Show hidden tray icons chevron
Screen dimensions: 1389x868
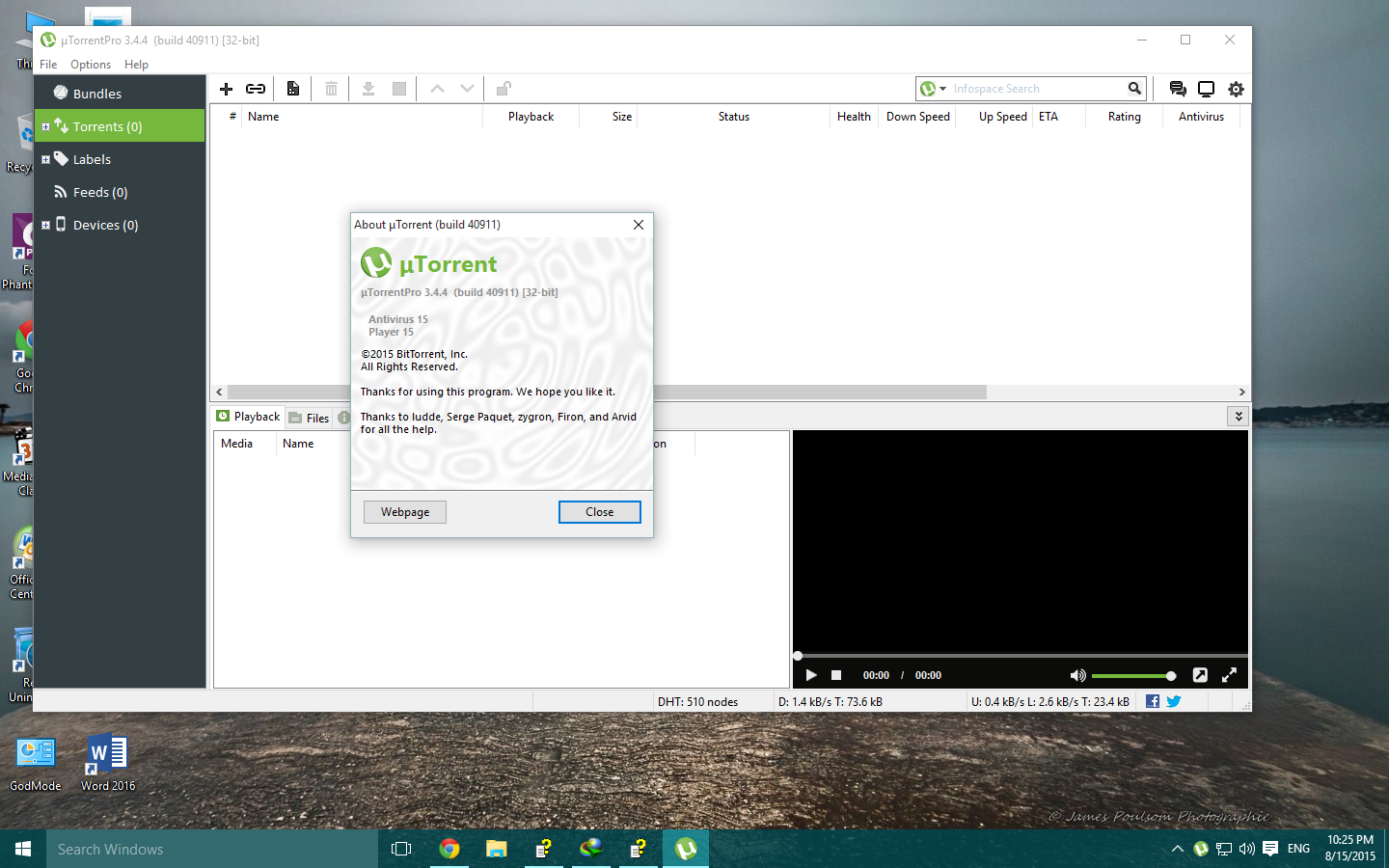(x=1177, y=849)
